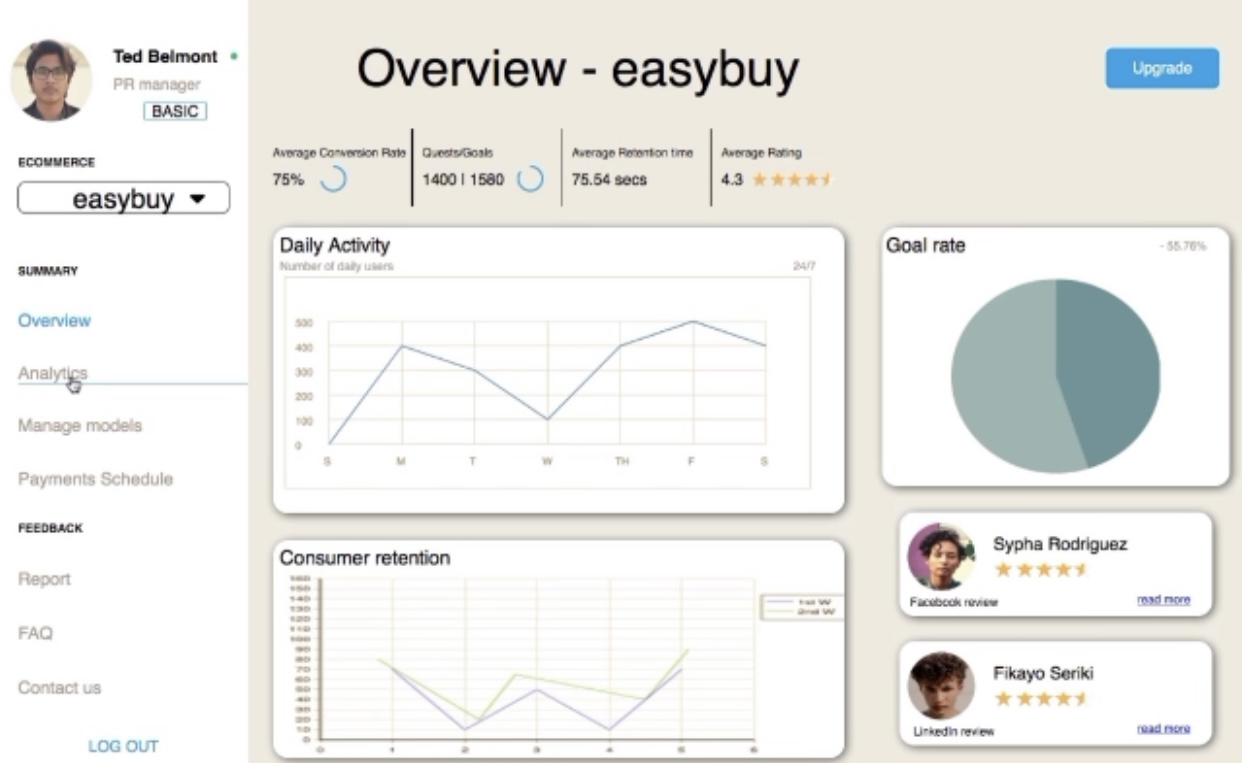This screenshot has width=1242, height=763.
Task: Click the 24/7 label in Daily Activity
Action: tap(804, 267)
